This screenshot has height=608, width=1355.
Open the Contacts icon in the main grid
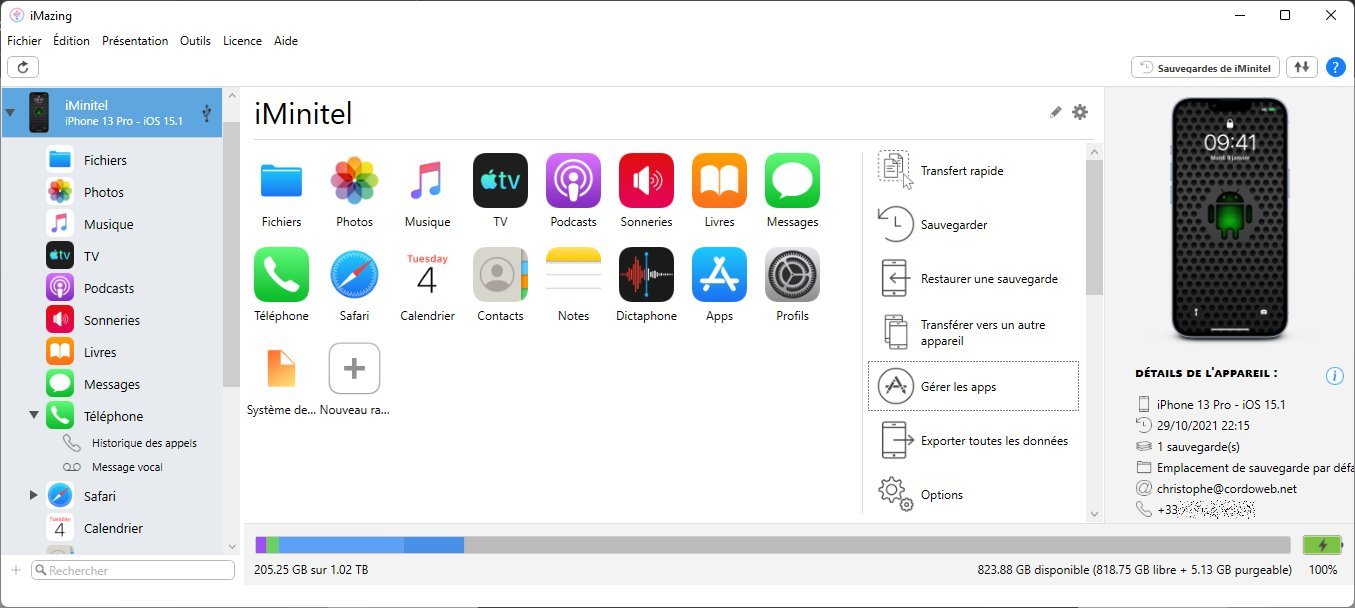(500, 275)
